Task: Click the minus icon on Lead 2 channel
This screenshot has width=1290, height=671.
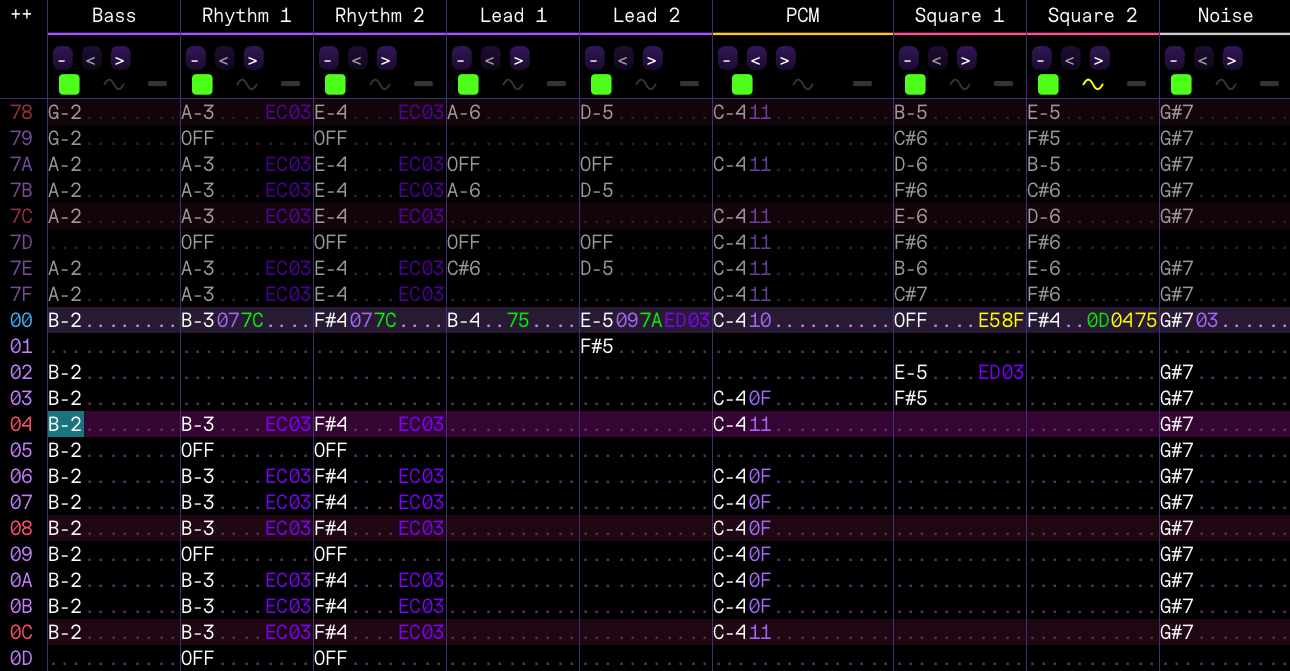Action: pos(595,58)
